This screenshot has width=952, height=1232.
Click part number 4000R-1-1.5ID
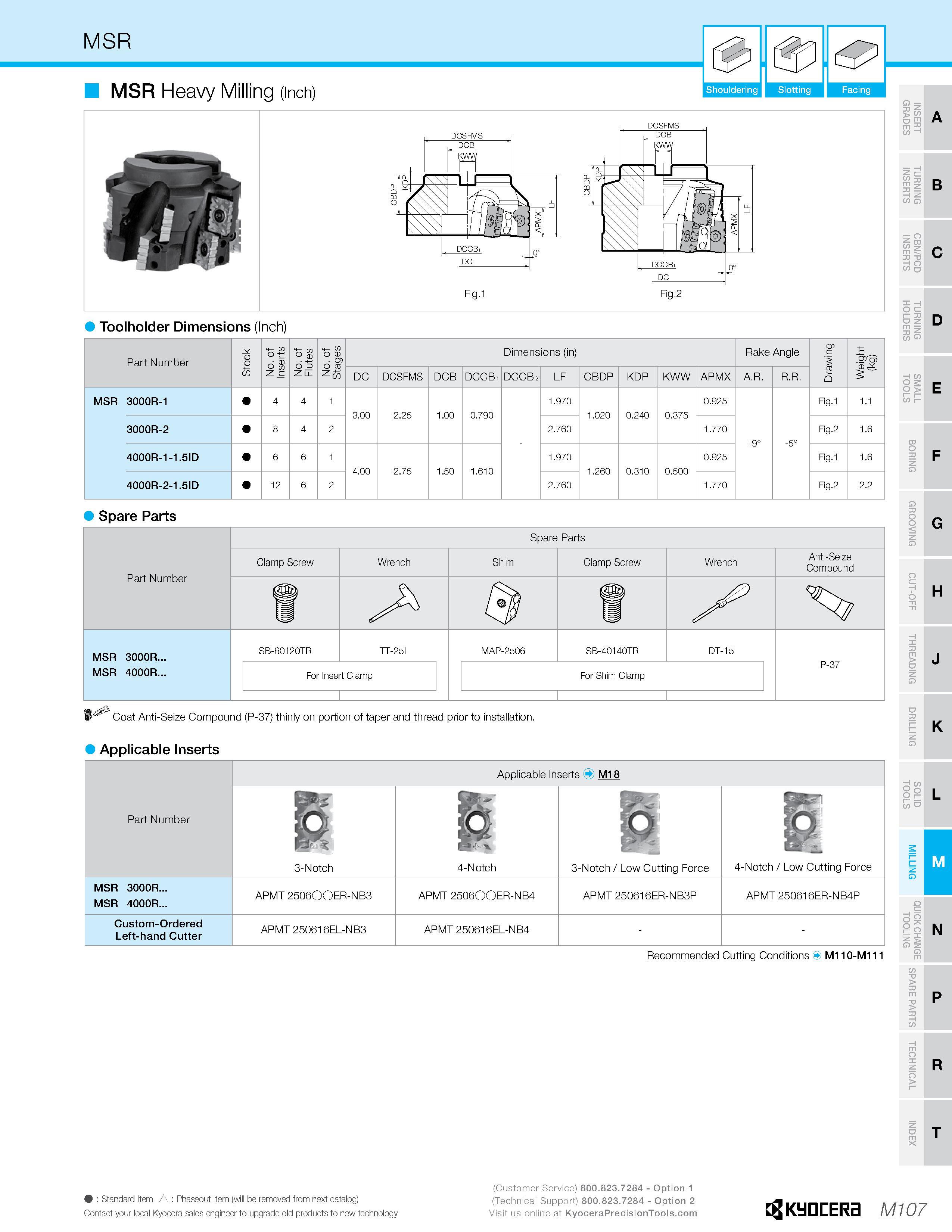(162, 457)
